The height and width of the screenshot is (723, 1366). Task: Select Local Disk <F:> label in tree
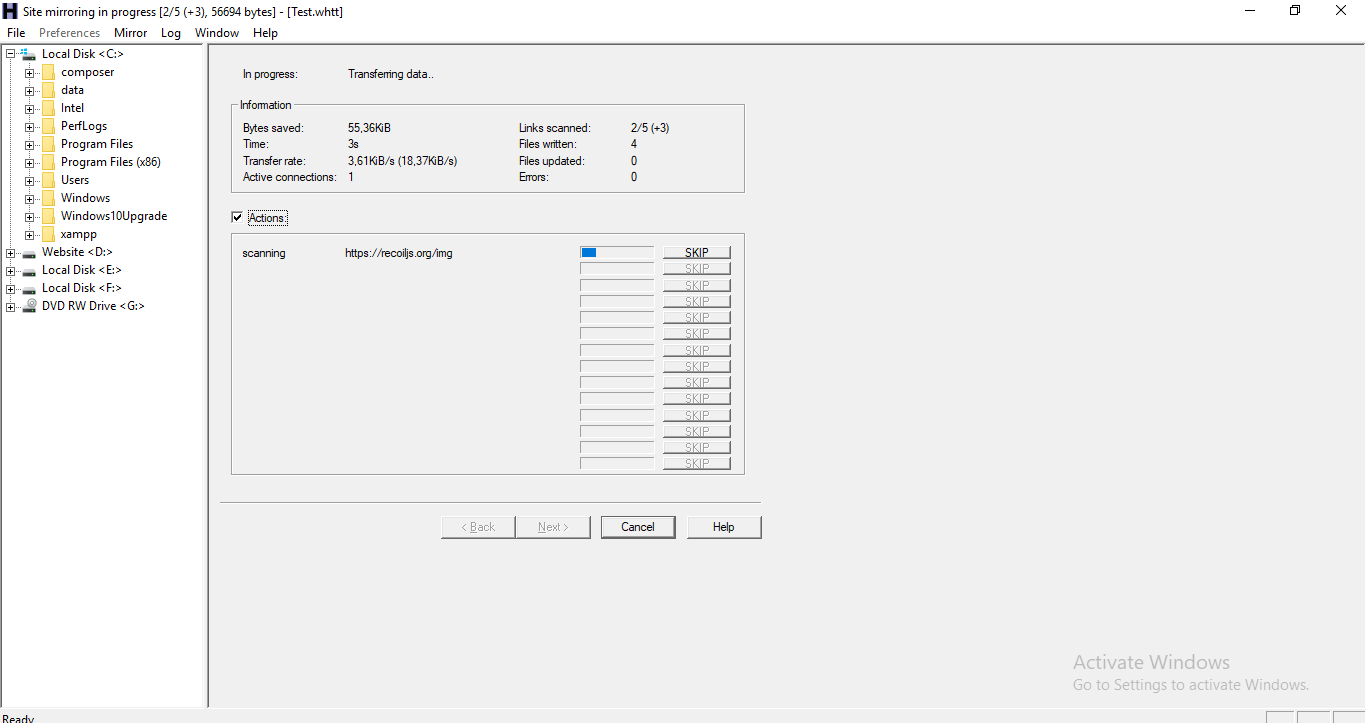[x=82, y=288]
